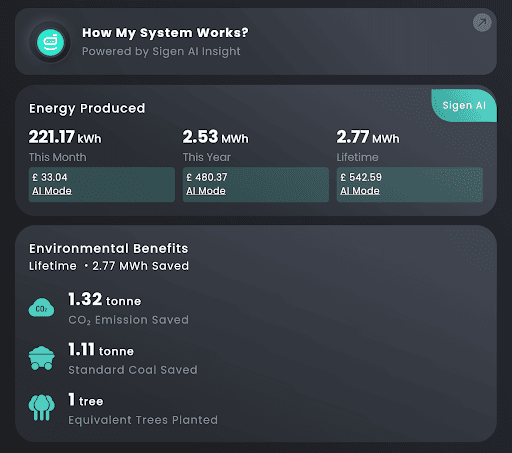Click Lifetime 2.77 MWh Saved subtitle
The width and height of the screenshot is (512, 453).
coord(109,266)
